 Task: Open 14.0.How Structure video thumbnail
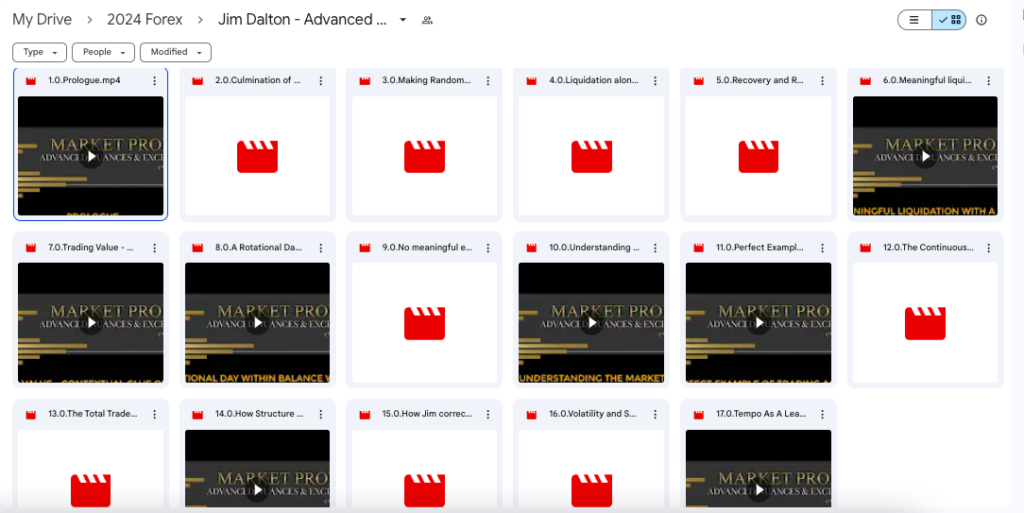[257, 469]
